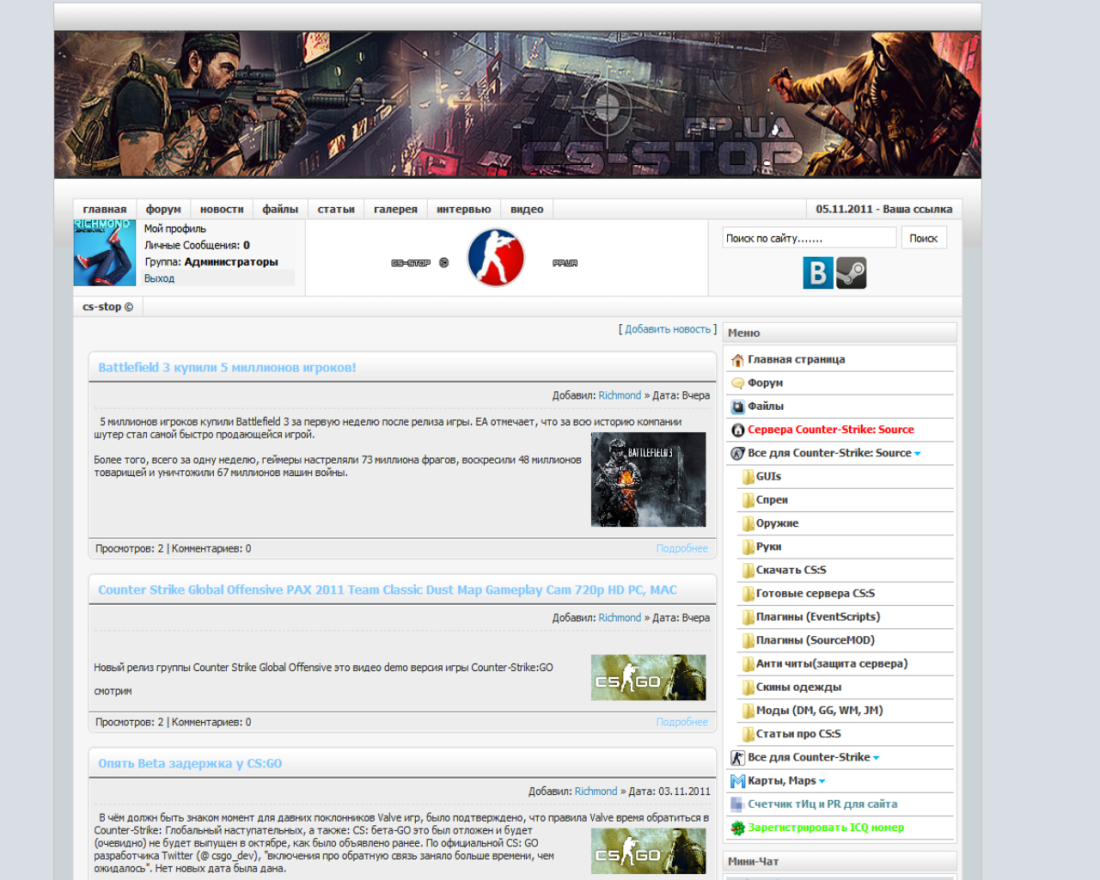Click the Counter-Strike round logo

tap(495, 258)
